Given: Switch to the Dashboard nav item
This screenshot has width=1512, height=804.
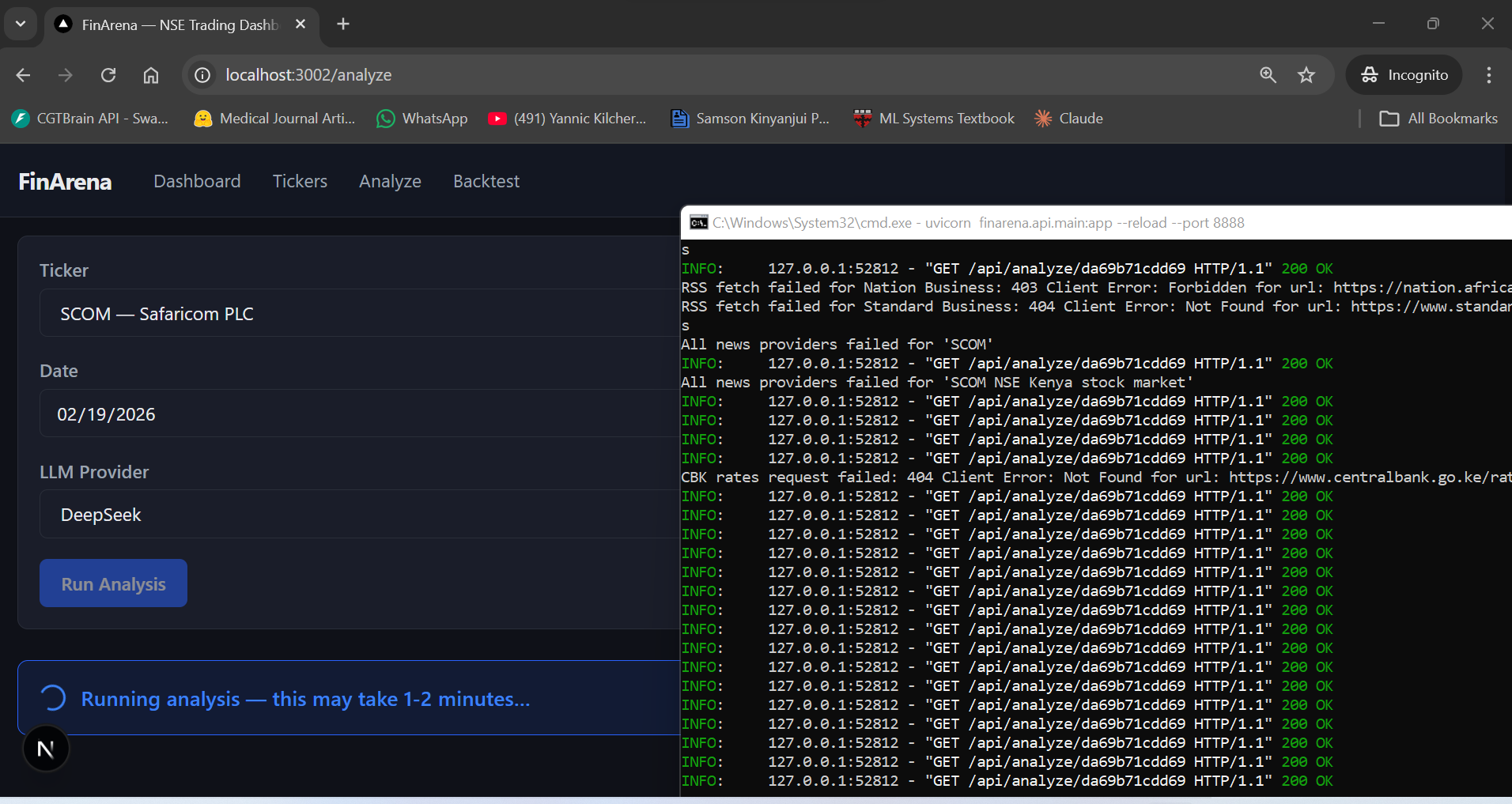Looking at the screenshot, I should click(x=197, y=181).
